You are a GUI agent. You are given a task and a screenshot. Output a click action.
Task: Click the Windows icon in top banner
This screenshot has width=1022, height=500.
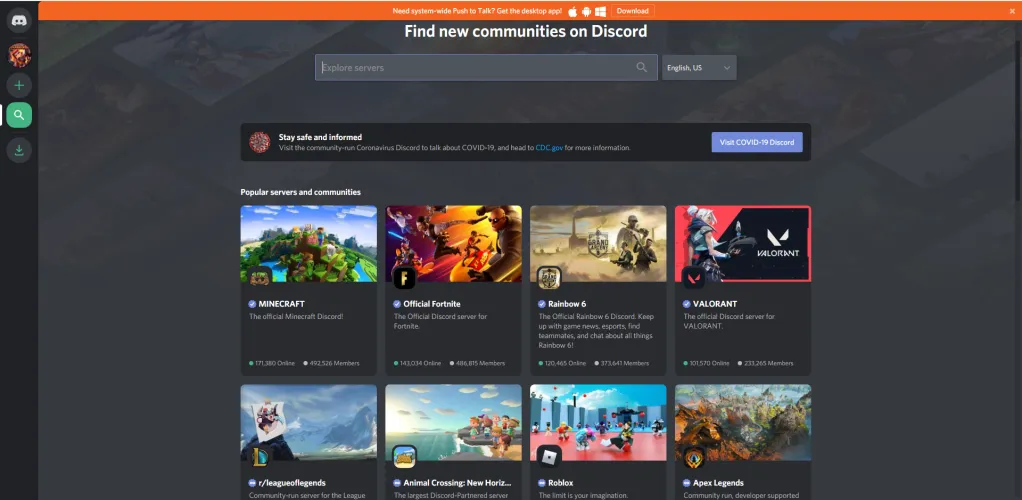[600, 11]
